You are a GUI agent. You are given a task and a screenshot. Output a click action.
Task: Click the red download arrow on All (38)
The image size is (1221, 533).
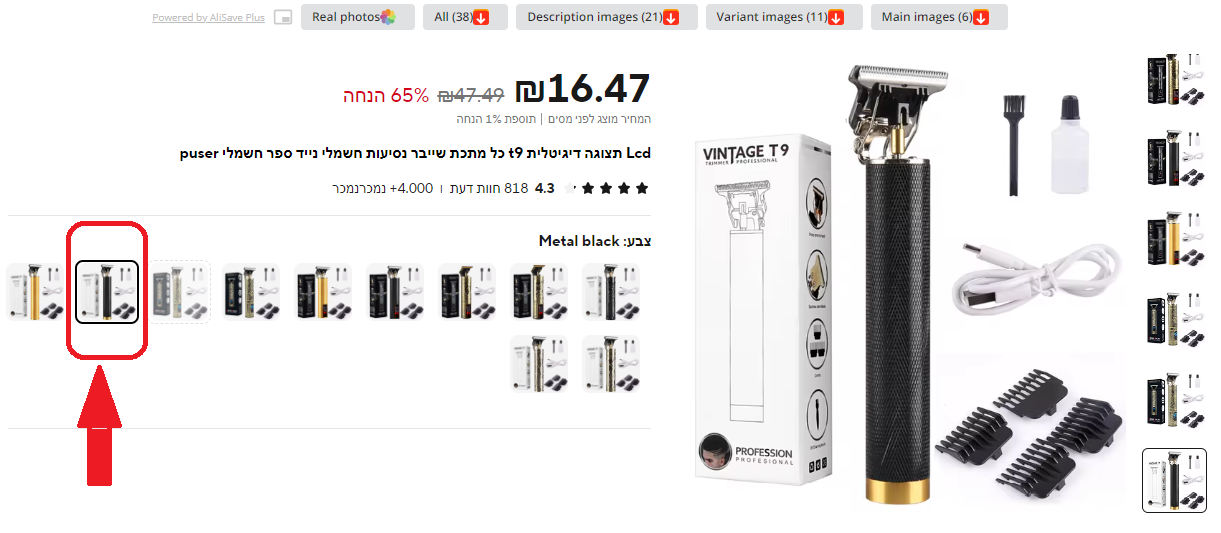coord(481,17)
